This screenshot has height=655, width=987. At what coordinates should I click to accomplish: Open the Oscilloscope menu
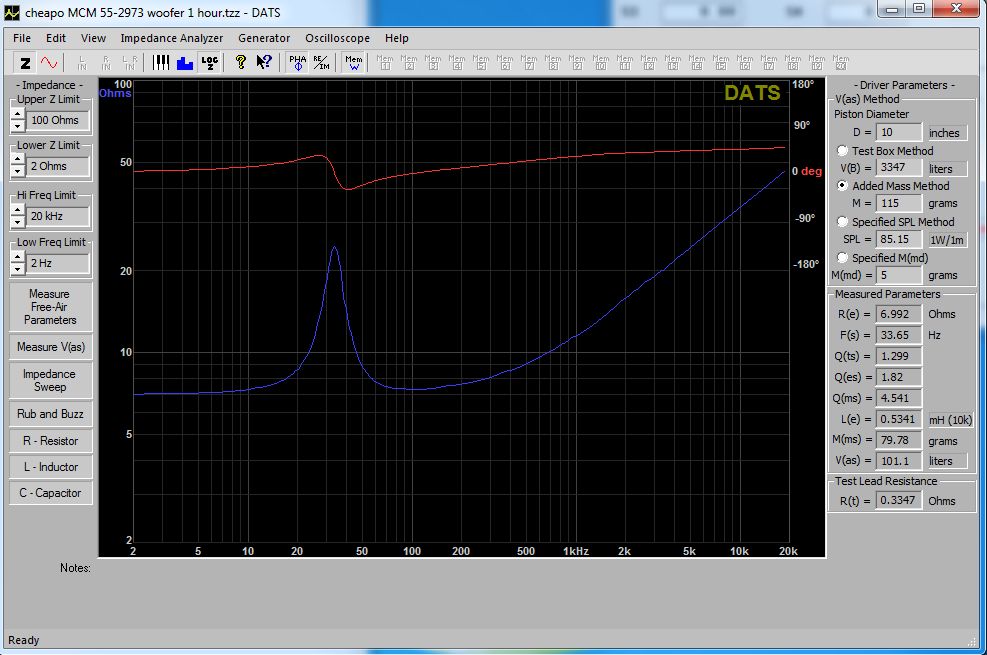pos(337,38)
